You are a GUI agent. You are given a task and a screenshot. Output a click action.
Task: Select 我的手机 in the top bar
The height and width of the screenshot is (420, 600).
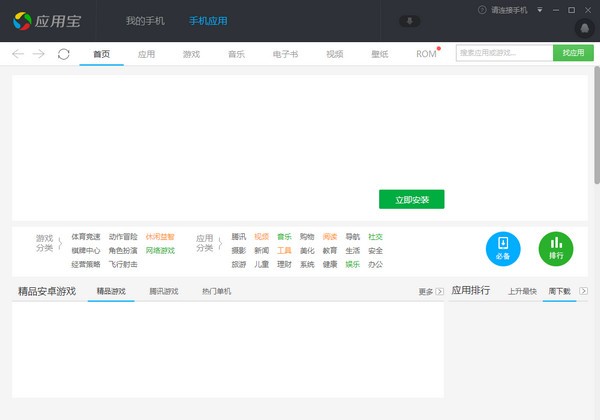tap(145, 20)
